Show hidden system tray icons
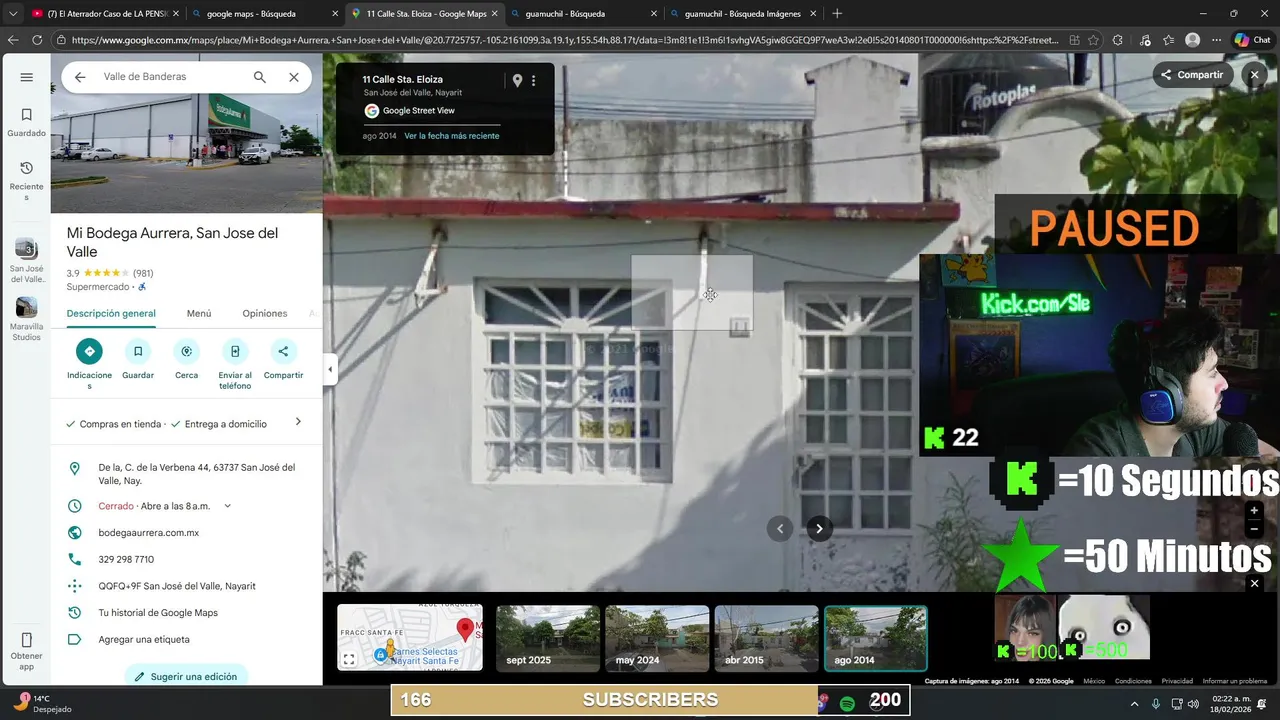Image resolution: width=1280 pixels, height=720 pixels. [x=1134, y=704]
